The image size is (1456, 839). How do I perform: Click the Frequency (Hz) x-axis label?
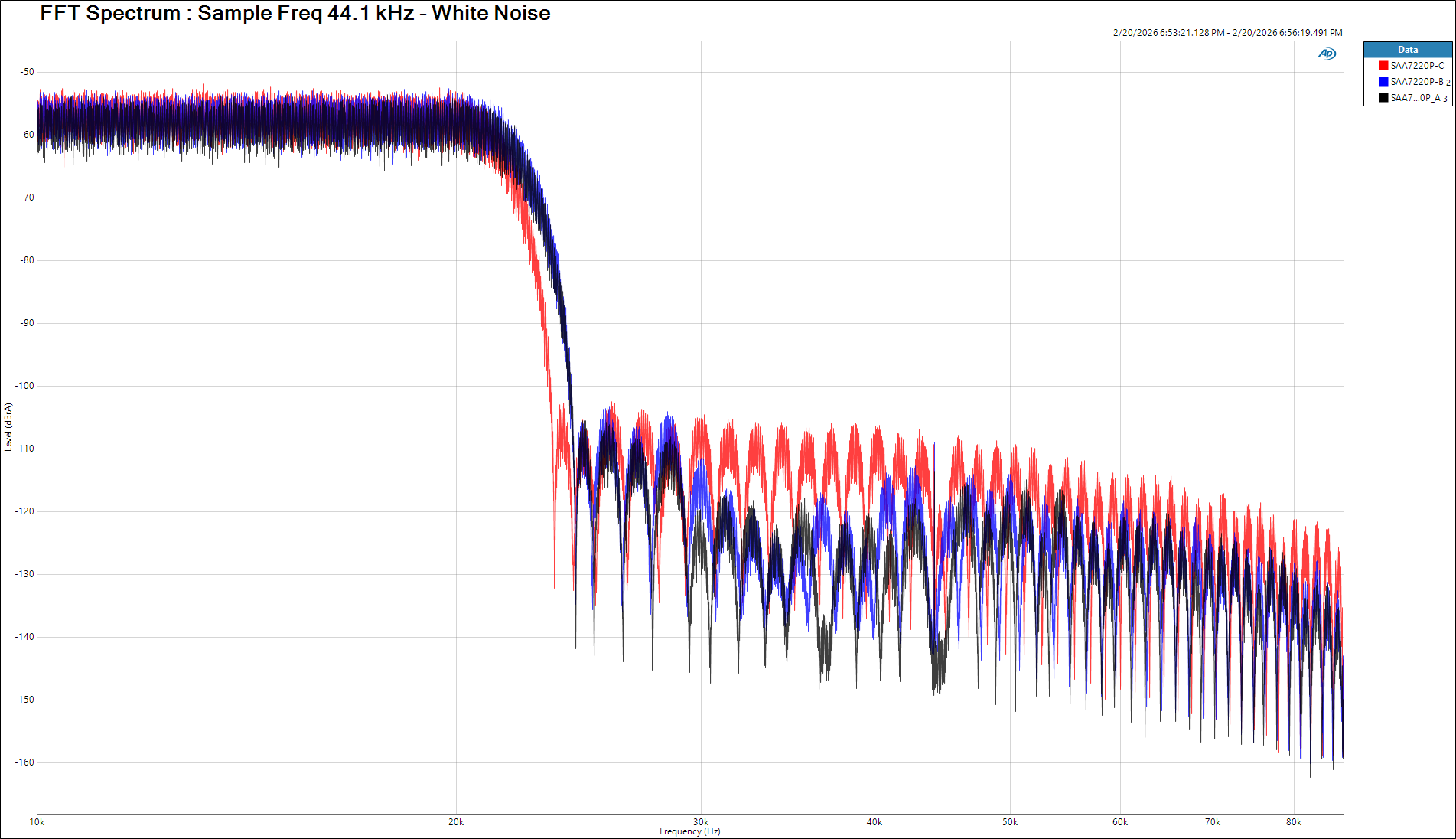(x=689, y=831)
